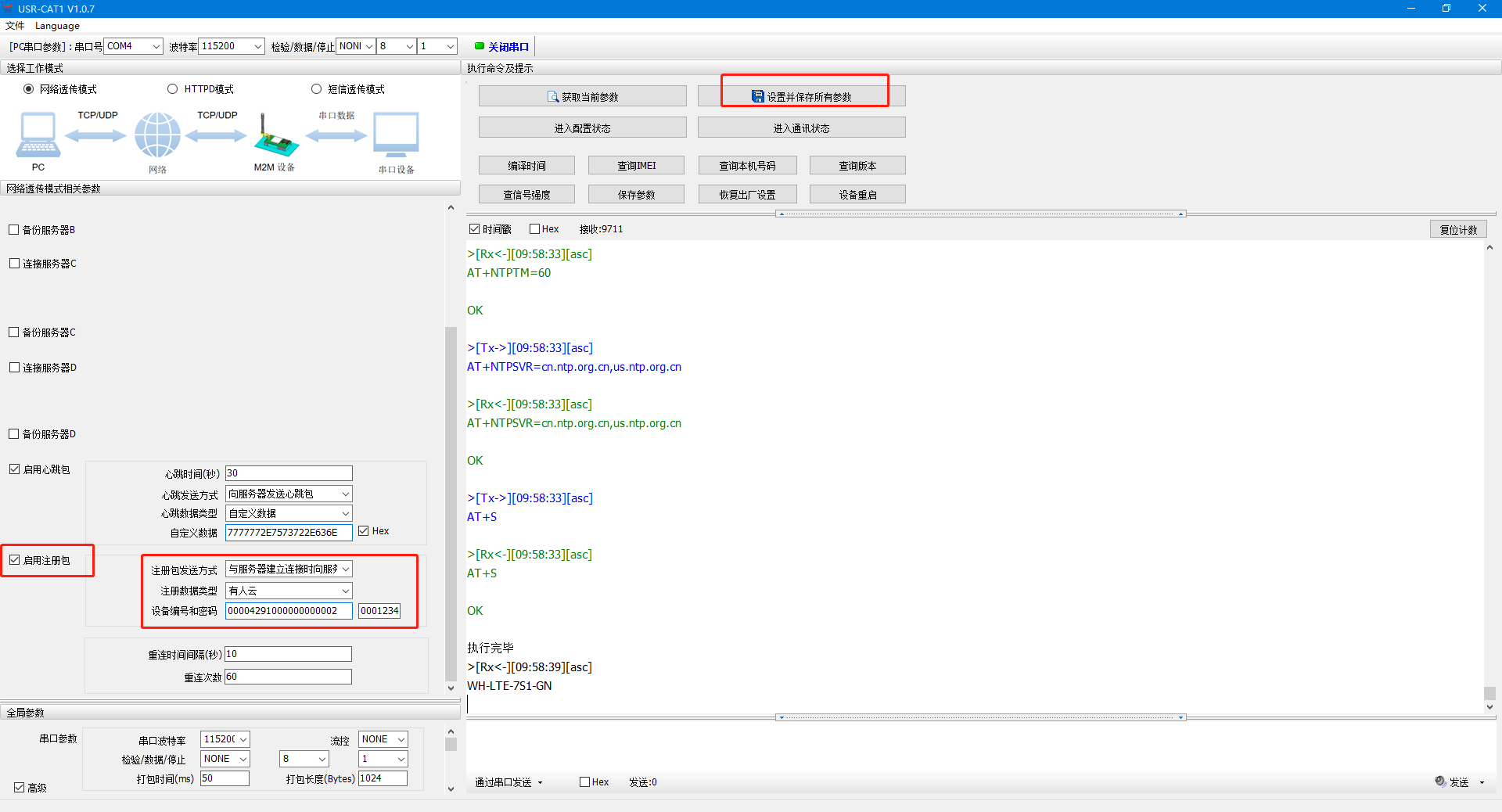Viewport: 1502px width, 812px height.
Task: Enable 连接服务器C checkbox
Action: [14, 263]
